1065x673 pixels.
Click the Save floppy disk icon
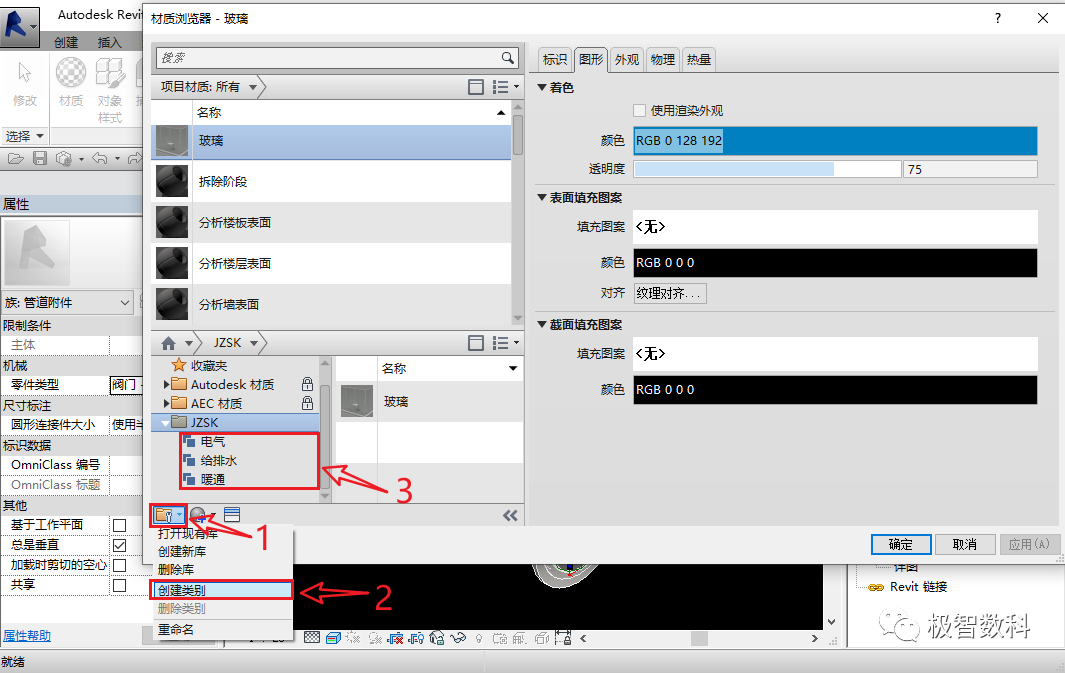[40, 159]
